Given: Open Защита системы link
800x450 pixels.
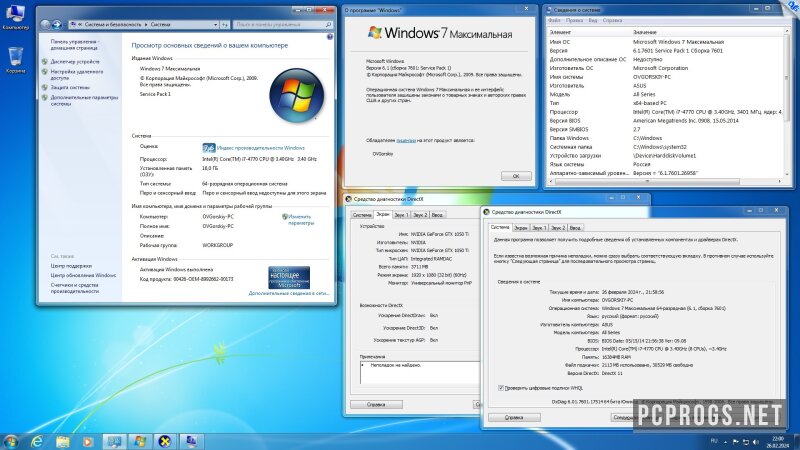Looking at the screenshot, I should [x=70, y=87].
